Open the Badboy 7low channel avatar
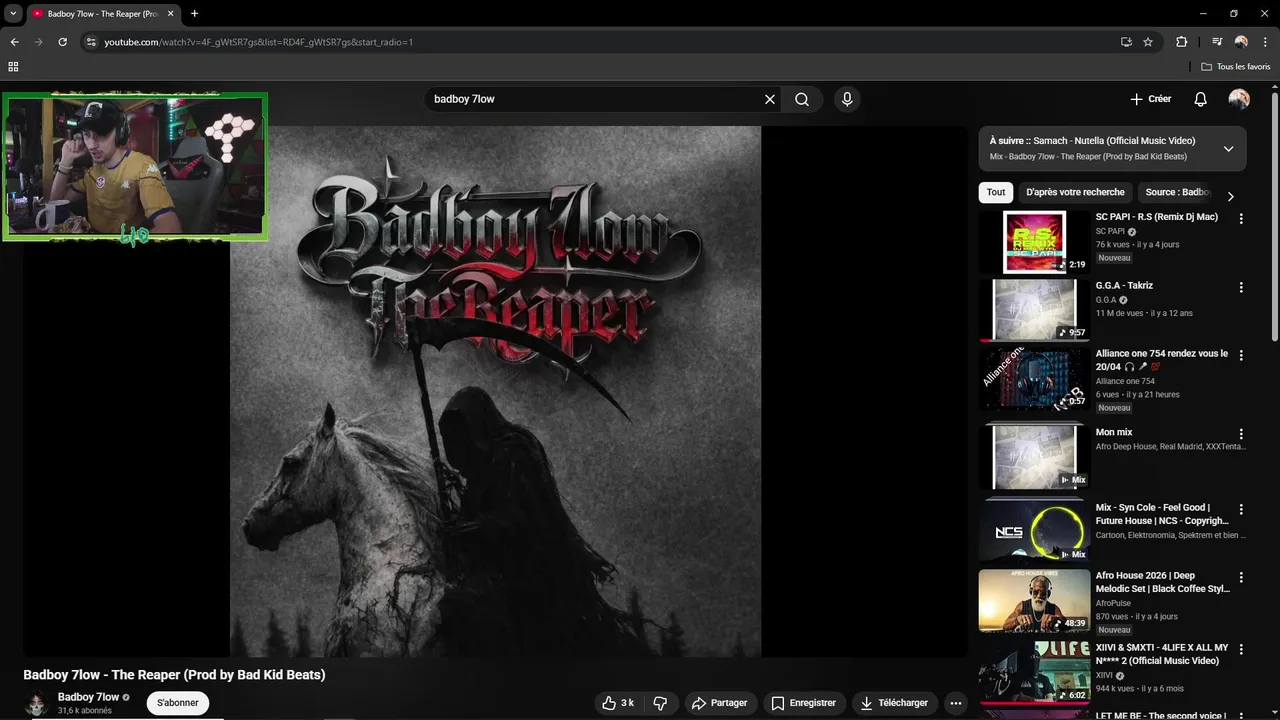The height and width of the screenshot is (720, 1280). (x=36, y=704)
